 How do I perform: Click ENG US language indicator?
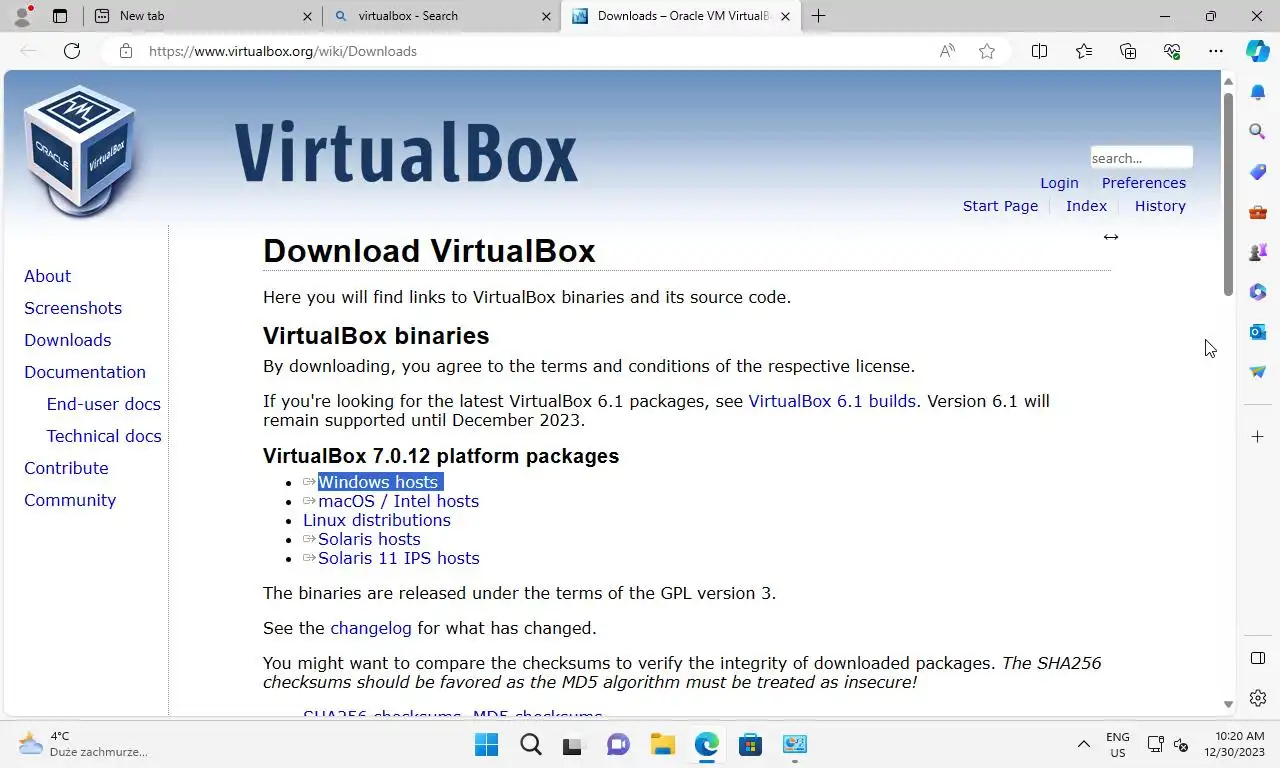pos(1118,744)
